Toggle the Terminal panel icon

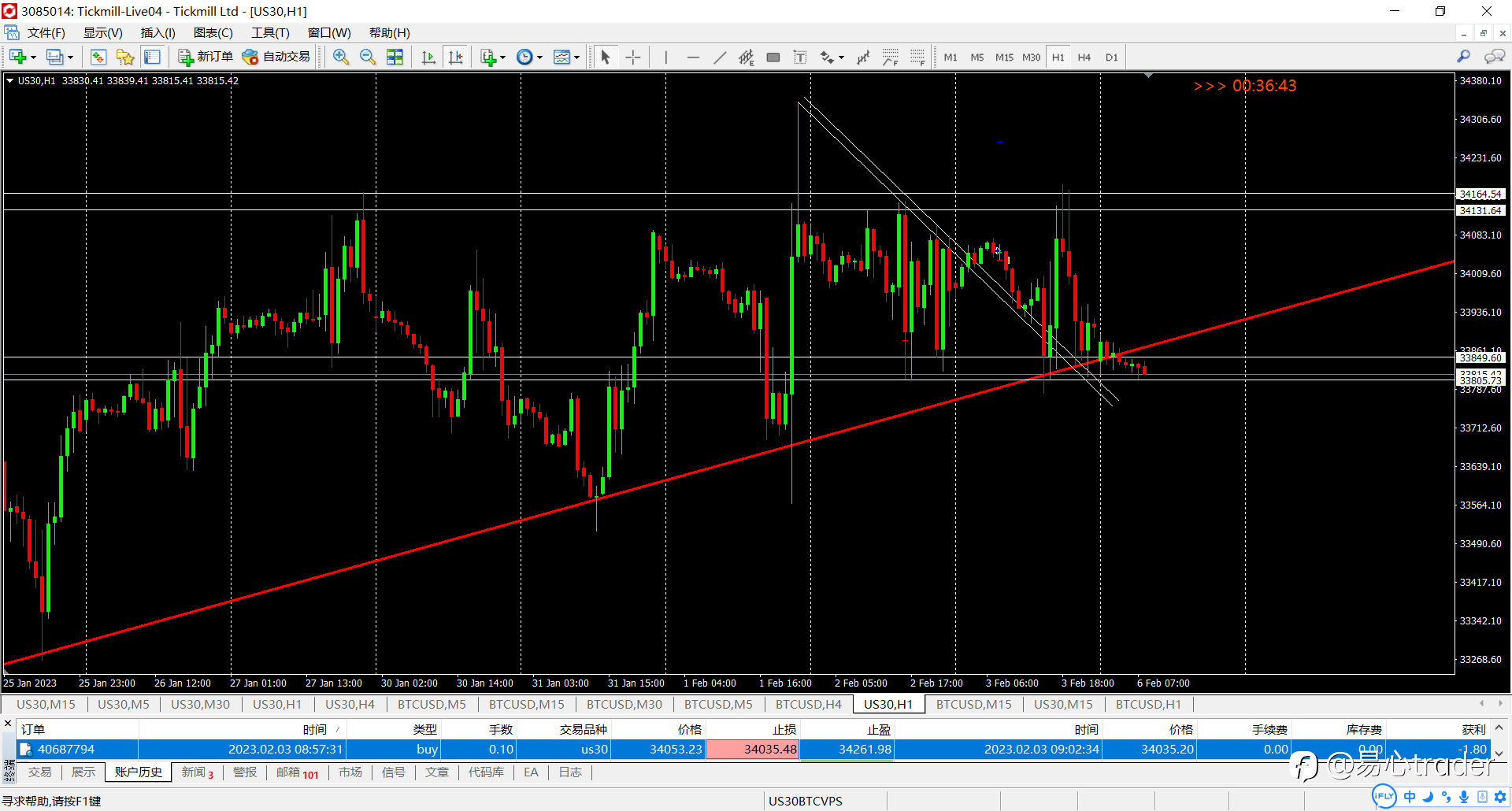point(152,57)
